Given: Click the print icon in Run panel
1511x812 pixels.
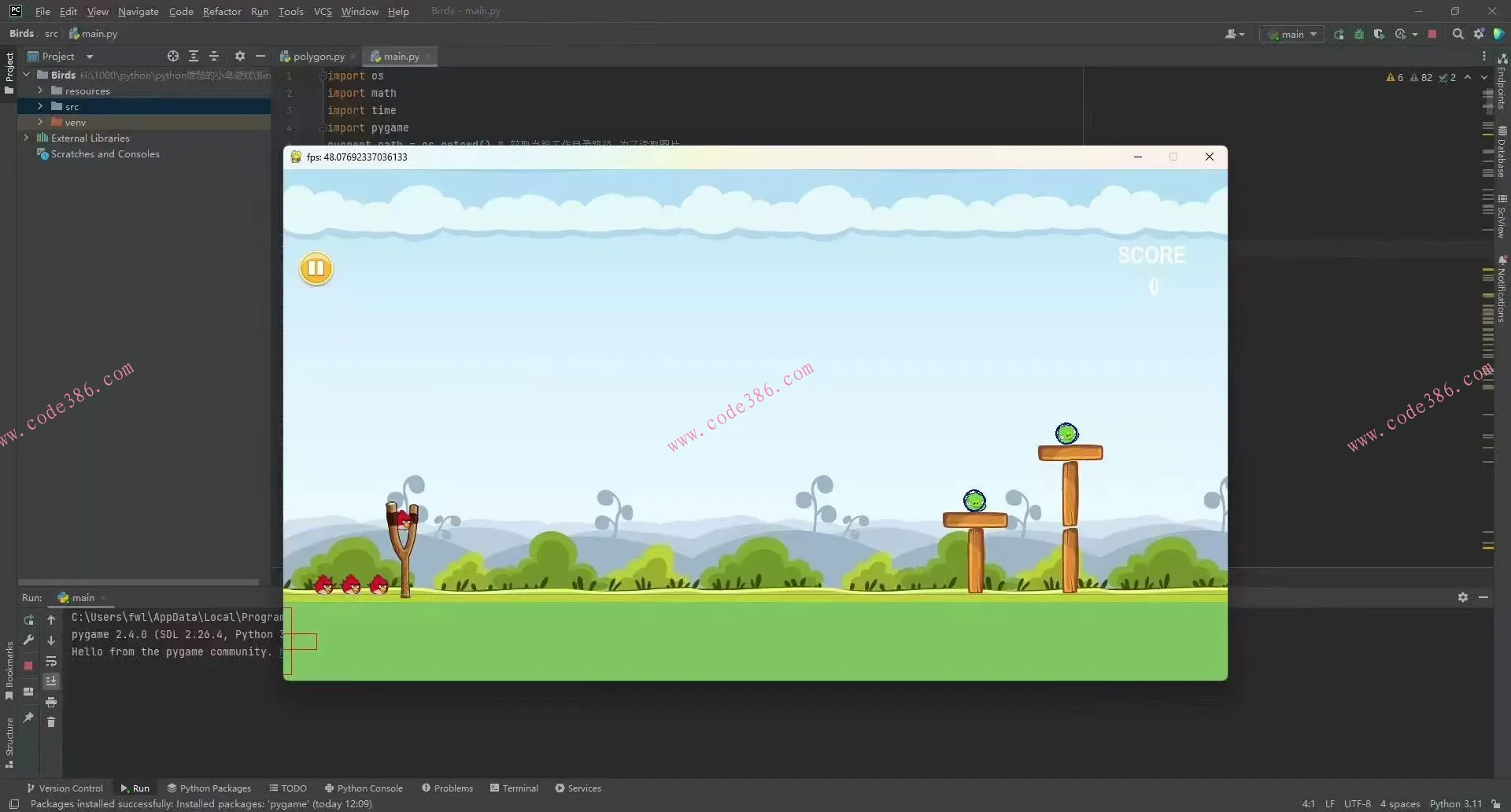Looking at the screenshot, I should pyautogui.click(x=51, y=702).
